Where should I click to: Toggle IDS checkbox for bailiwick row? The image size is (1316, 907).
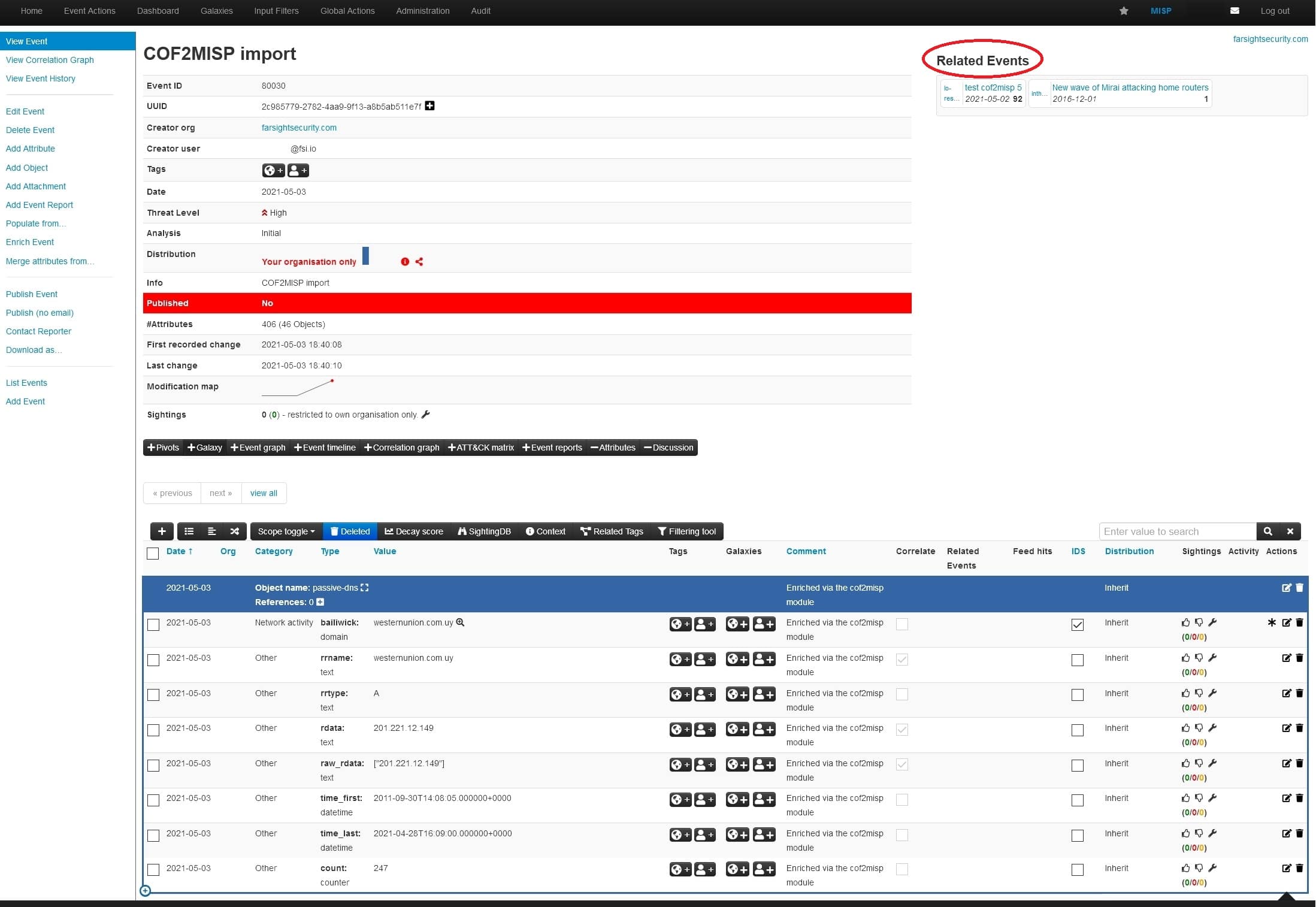point(1077,625)
